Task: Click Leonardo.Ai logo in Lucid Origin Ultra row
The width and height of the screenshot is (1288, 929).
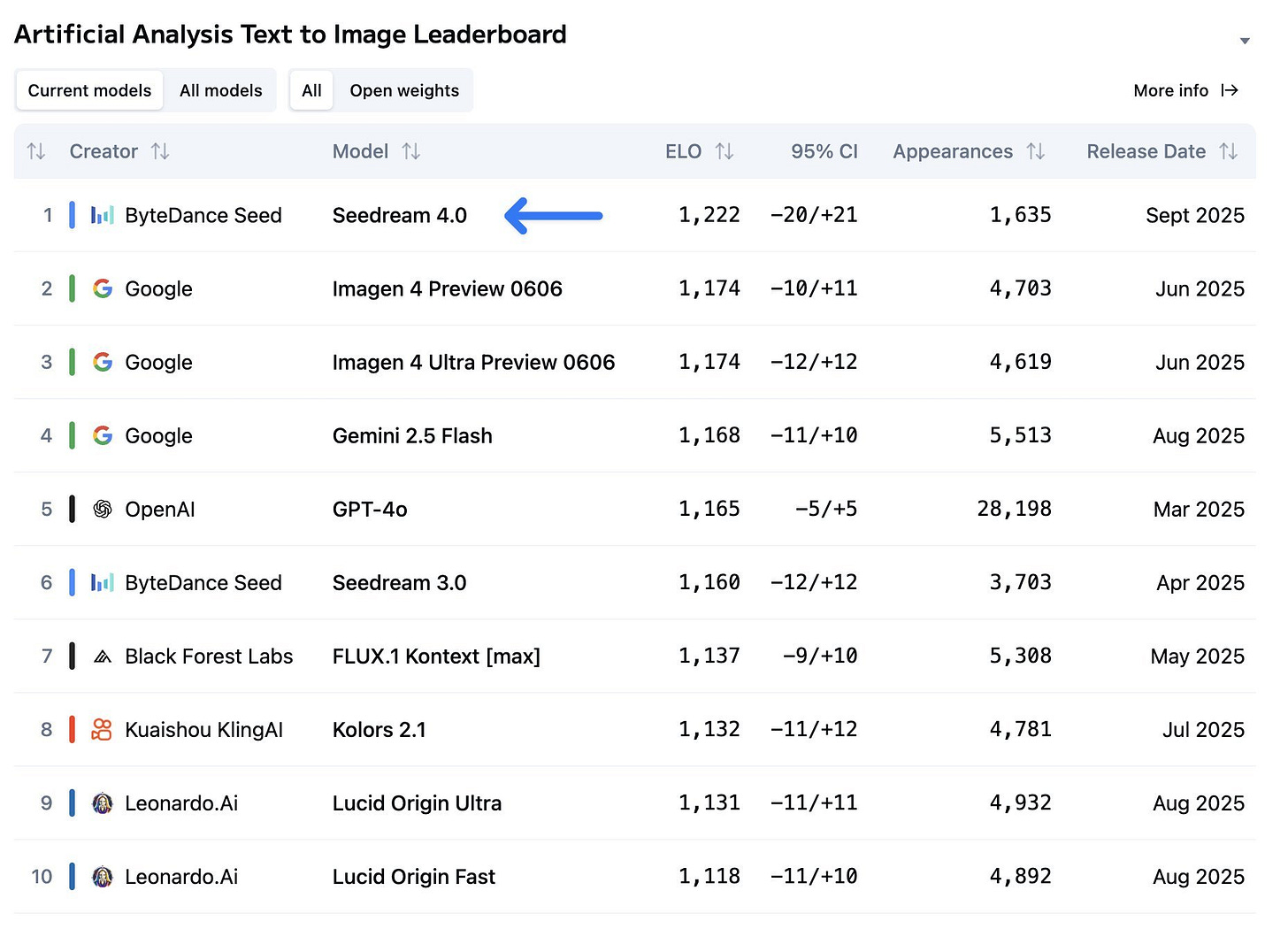Action: point(103,803)
